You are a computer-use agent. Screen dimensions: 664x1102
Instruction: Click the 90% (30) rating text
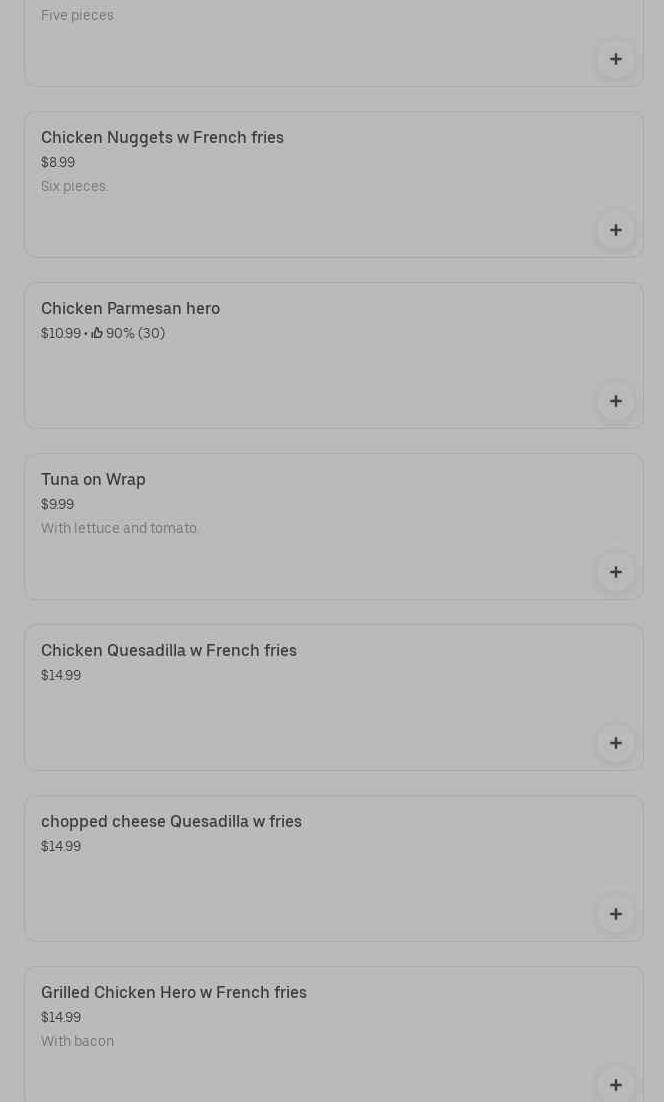(x=135, y=333)
